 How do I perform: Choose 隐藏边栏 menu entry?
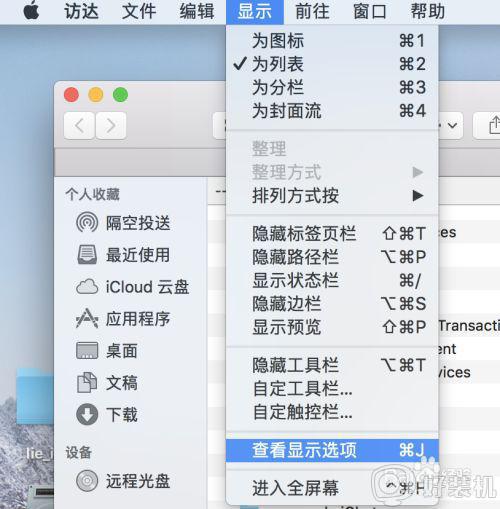pyautogui.click(x=332, y=303)
